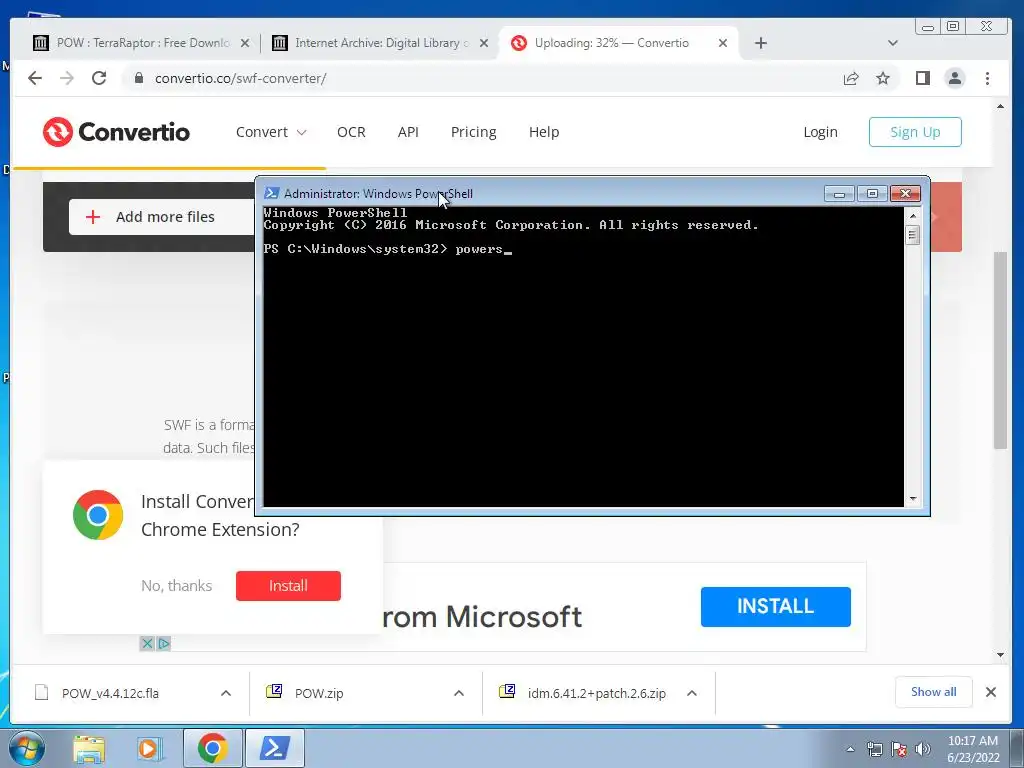Open Action Center flag icon

click(899, 749)
